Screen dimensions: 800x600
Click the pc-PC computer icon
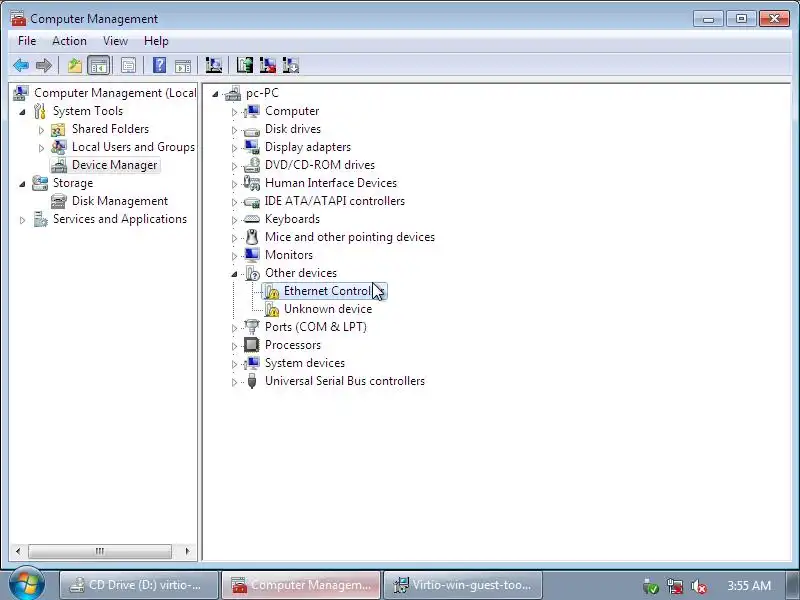(x=233, y=93)
